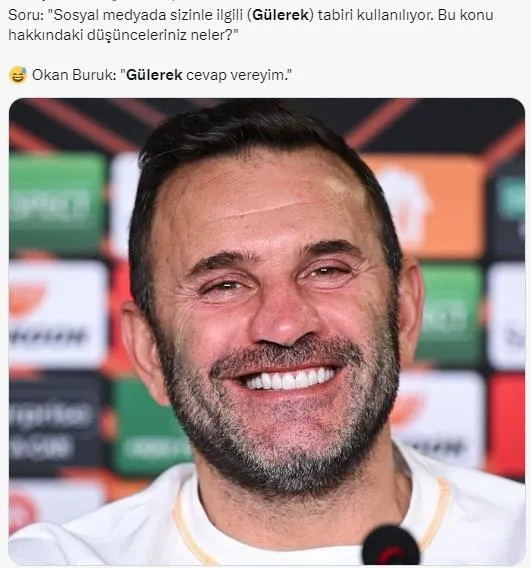Click the bold word Gülerek in the question
The image size is (531, 568).
(280, 15)
